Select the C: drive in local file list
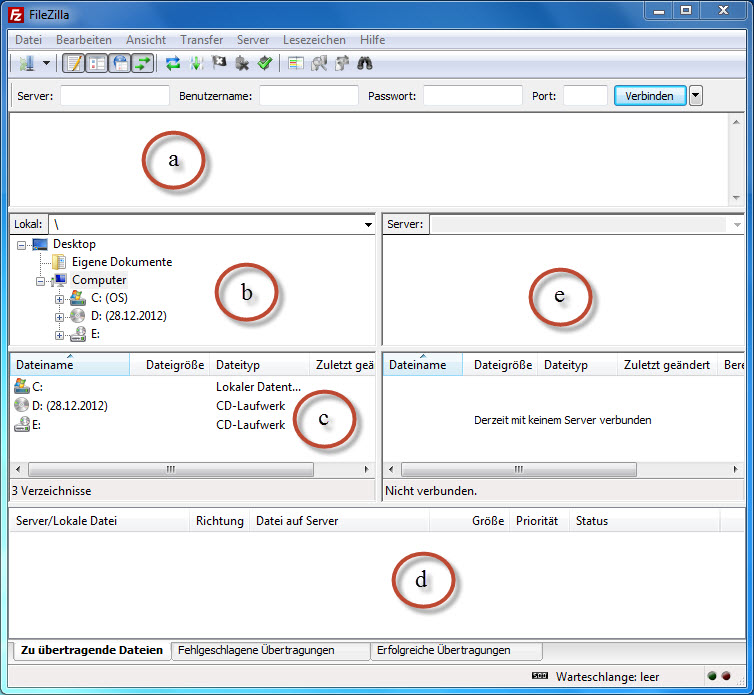Image resolution: width=754 pixels, height=695 pixels. pos(38,387)
